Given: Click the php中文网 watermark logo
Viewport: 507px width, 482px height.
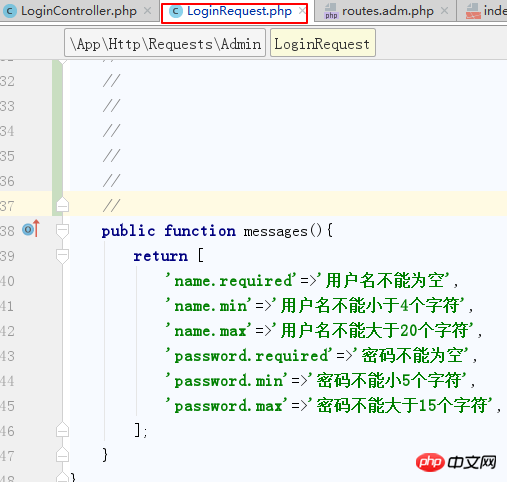Looking at the screenshot, I should coord(456,462).
